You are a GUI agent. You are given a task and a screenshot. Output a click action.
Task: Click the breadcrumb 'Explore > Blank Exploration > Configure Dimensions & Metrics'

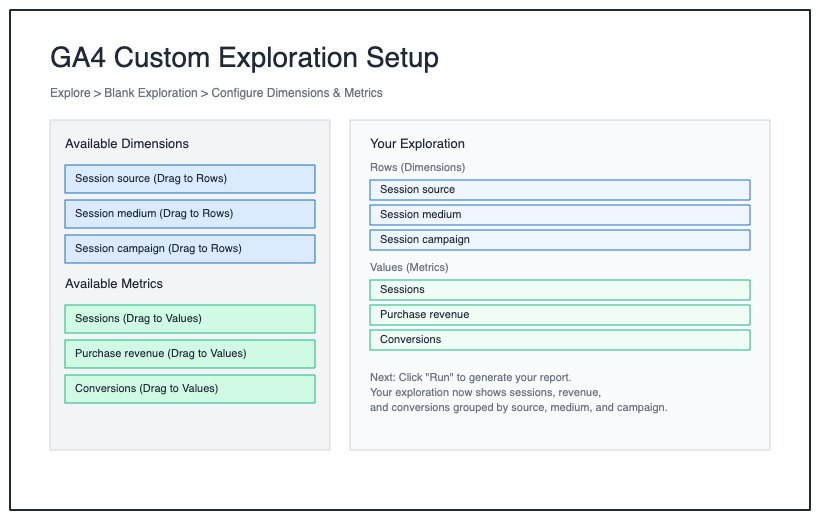point(216,93)
